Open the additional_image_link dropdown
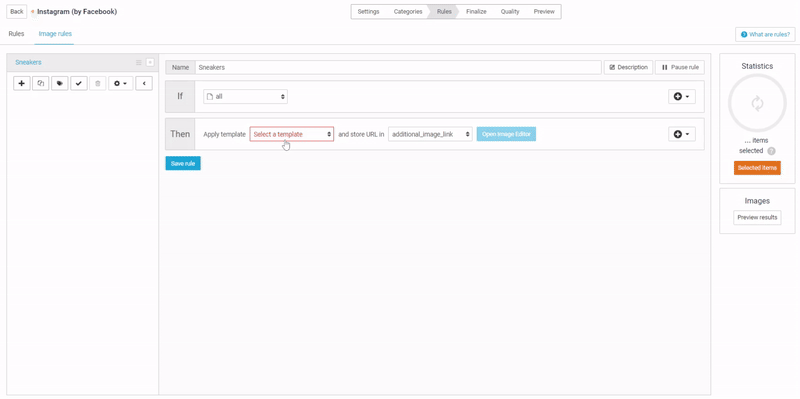The image size is (800, 399). coord(430,134)
